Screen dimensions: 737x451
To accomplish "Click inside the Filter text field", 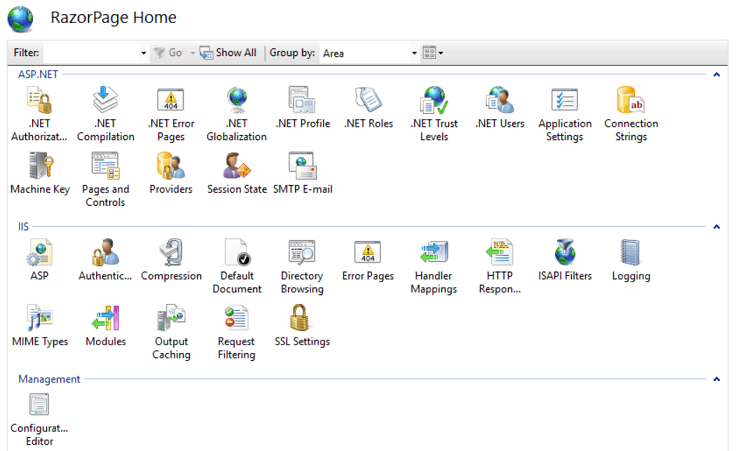I will click(90, 53).
